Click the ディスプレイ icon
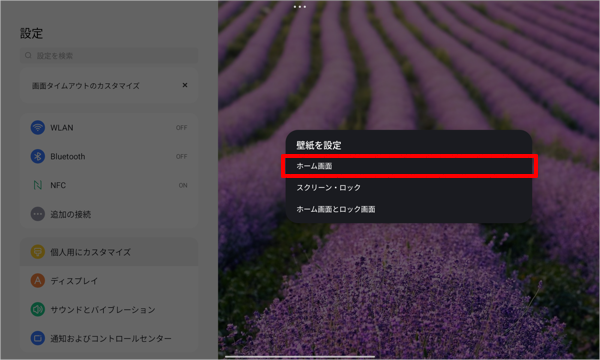 (38, 280)
